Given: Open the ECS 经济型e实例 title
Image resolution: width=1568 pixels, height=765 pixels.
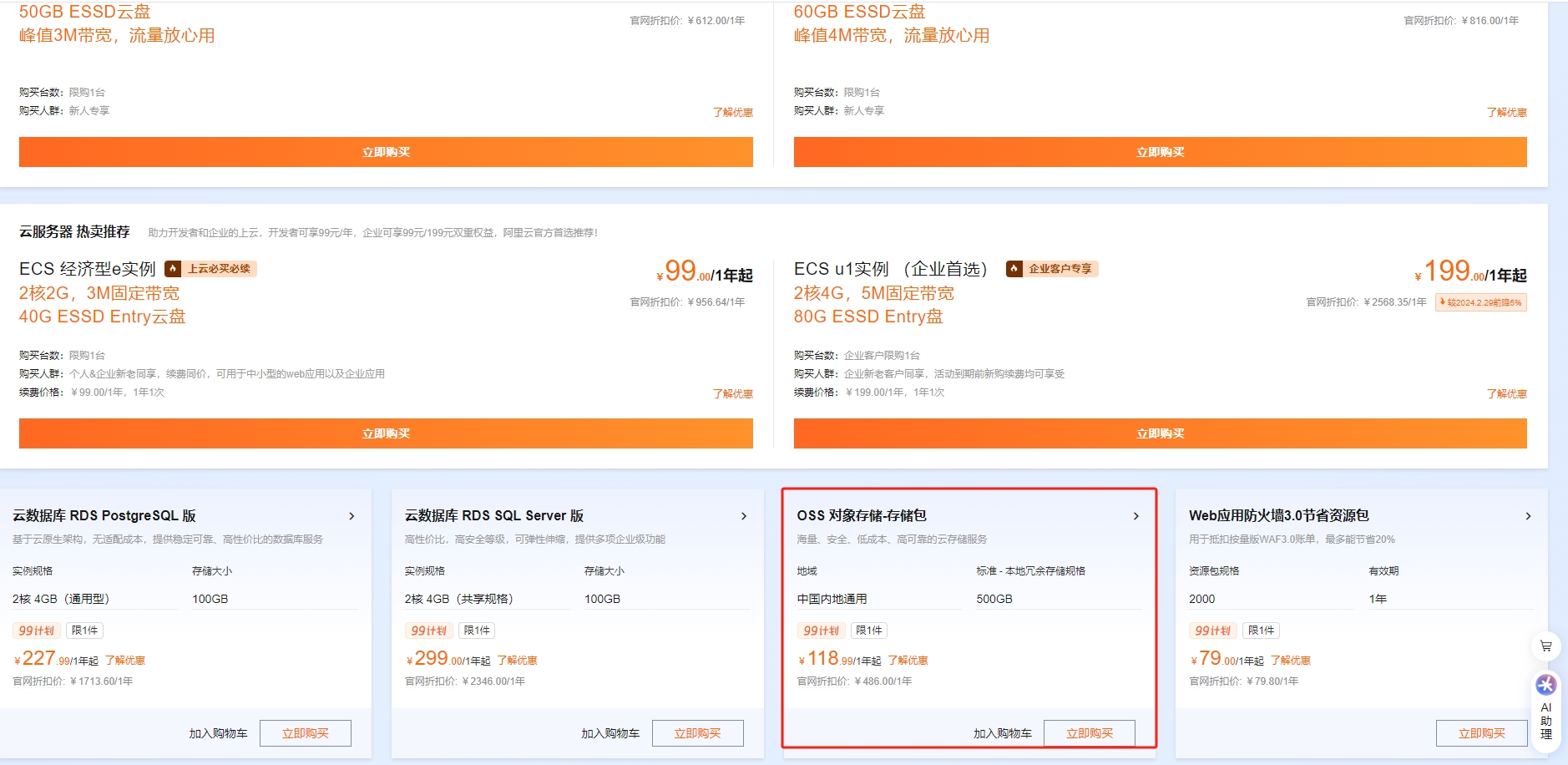Looking at the screenshot, I should [88, 269].
